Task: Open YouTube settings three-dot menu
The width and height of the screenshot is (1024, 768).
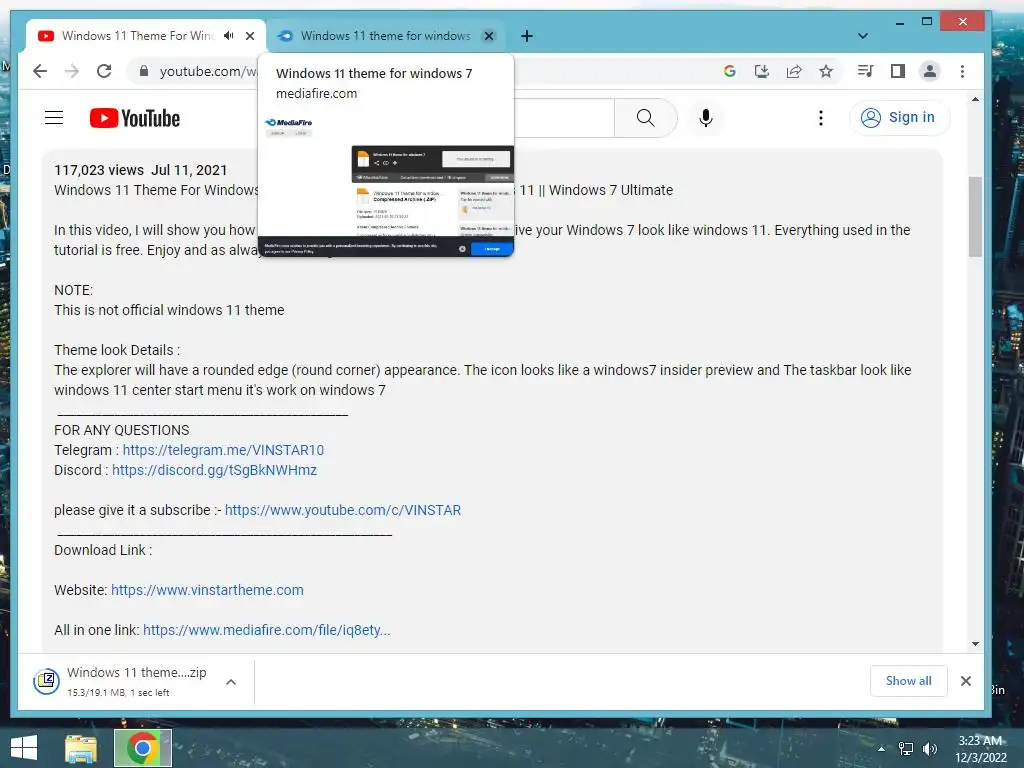Action: [x=821, y=118]
